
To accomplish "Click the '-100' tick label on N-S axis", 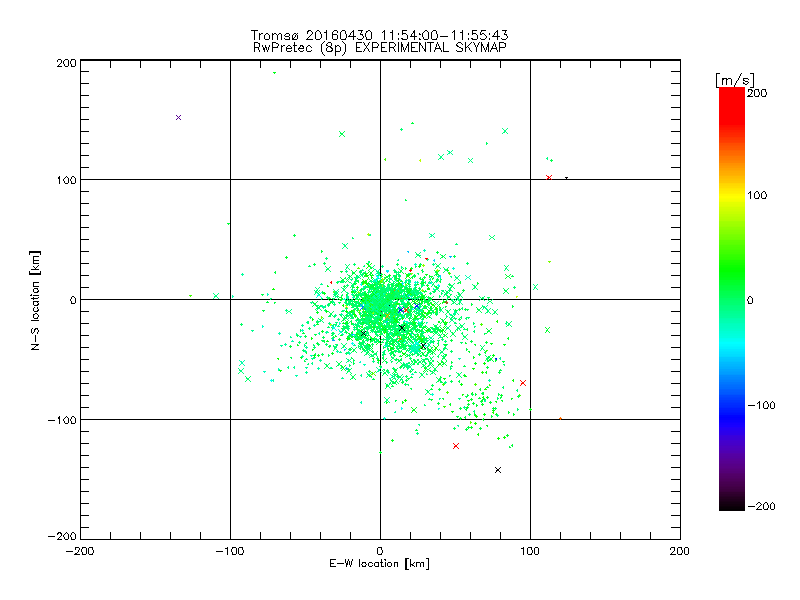I will click(62, 420).
